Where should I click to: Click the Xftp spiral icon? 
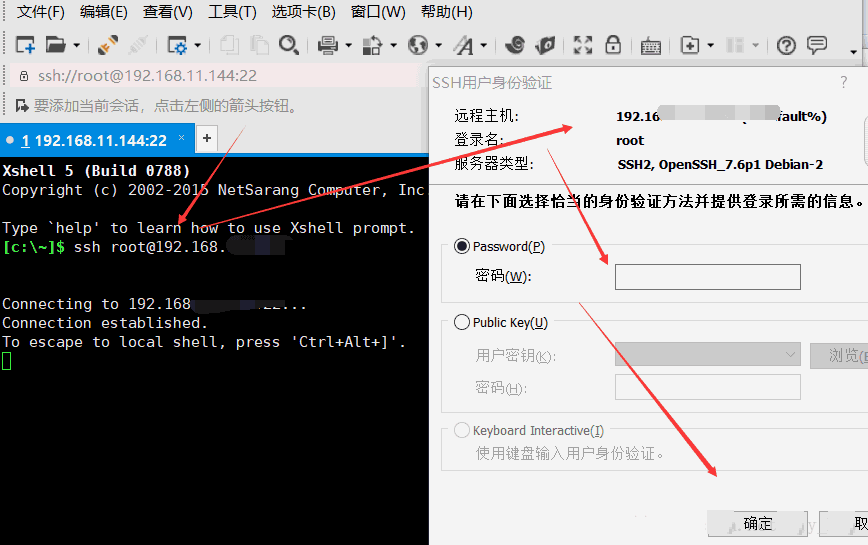coord(515,45)
